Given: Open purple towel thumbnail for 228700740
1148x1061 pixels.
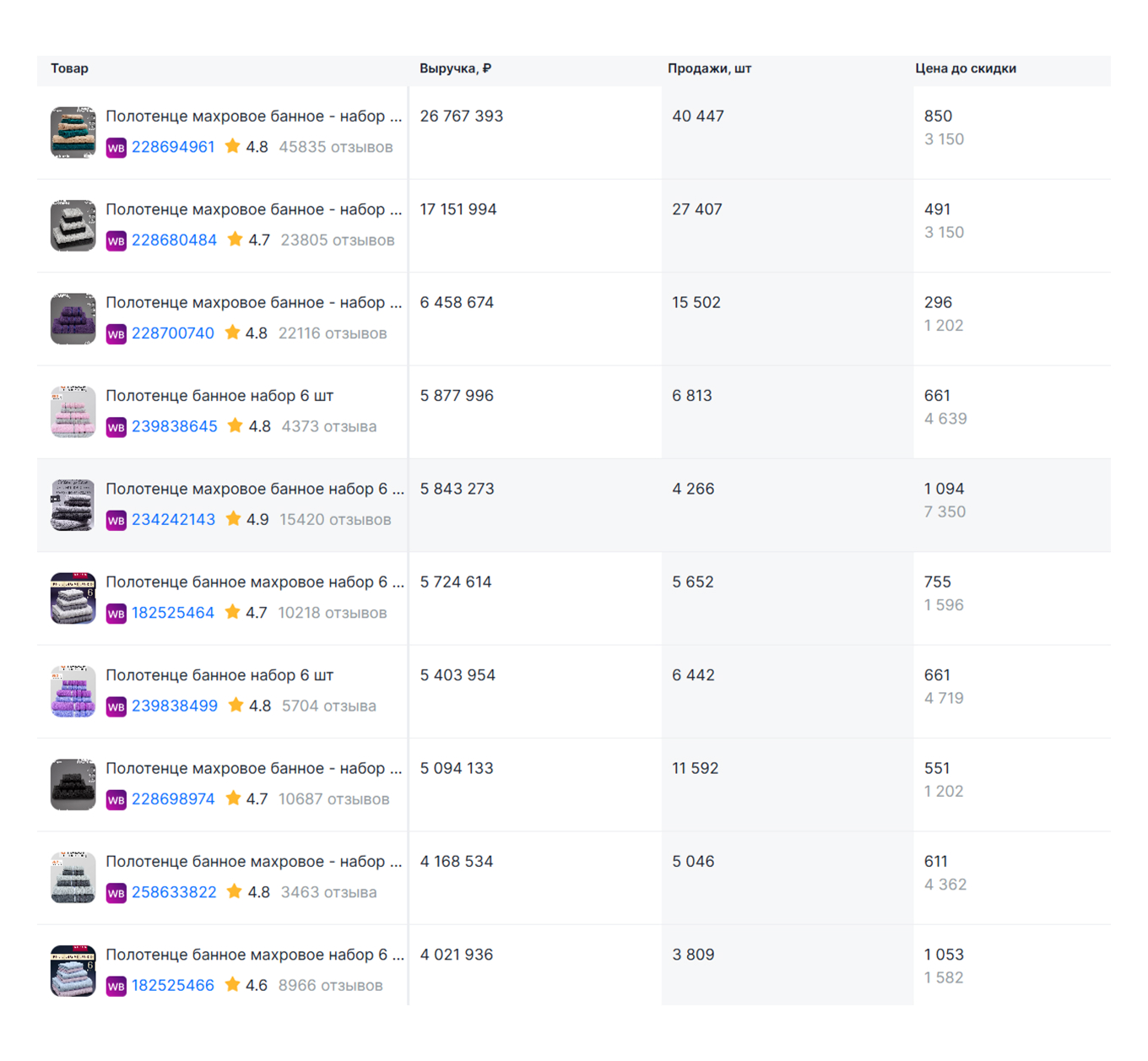Looking at the screenshot, I should (73, 319).
